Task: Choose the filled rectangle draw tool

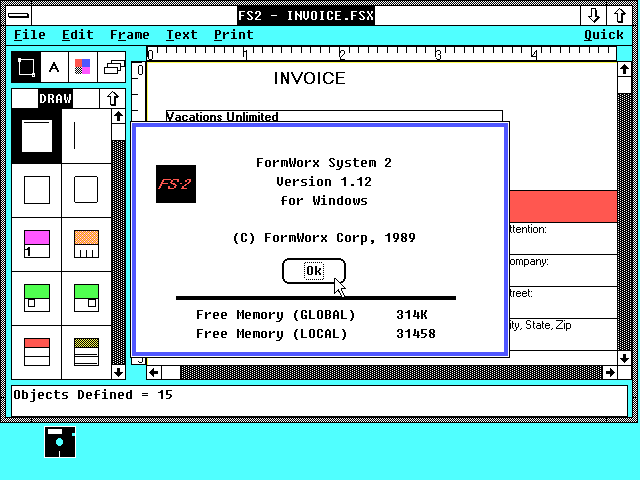Action: tap(37, 136)
